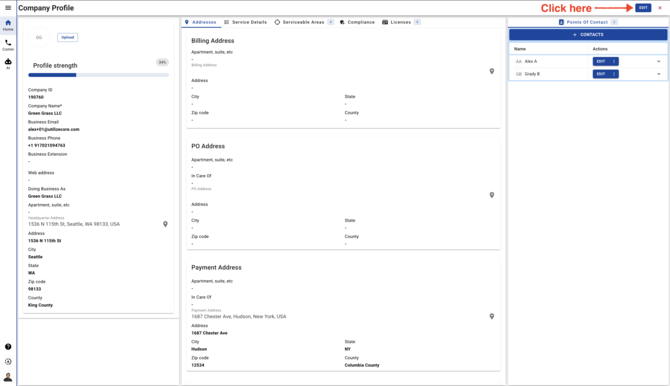
Task: Open the help question mark icon
Action: click(x=8, y=347)
